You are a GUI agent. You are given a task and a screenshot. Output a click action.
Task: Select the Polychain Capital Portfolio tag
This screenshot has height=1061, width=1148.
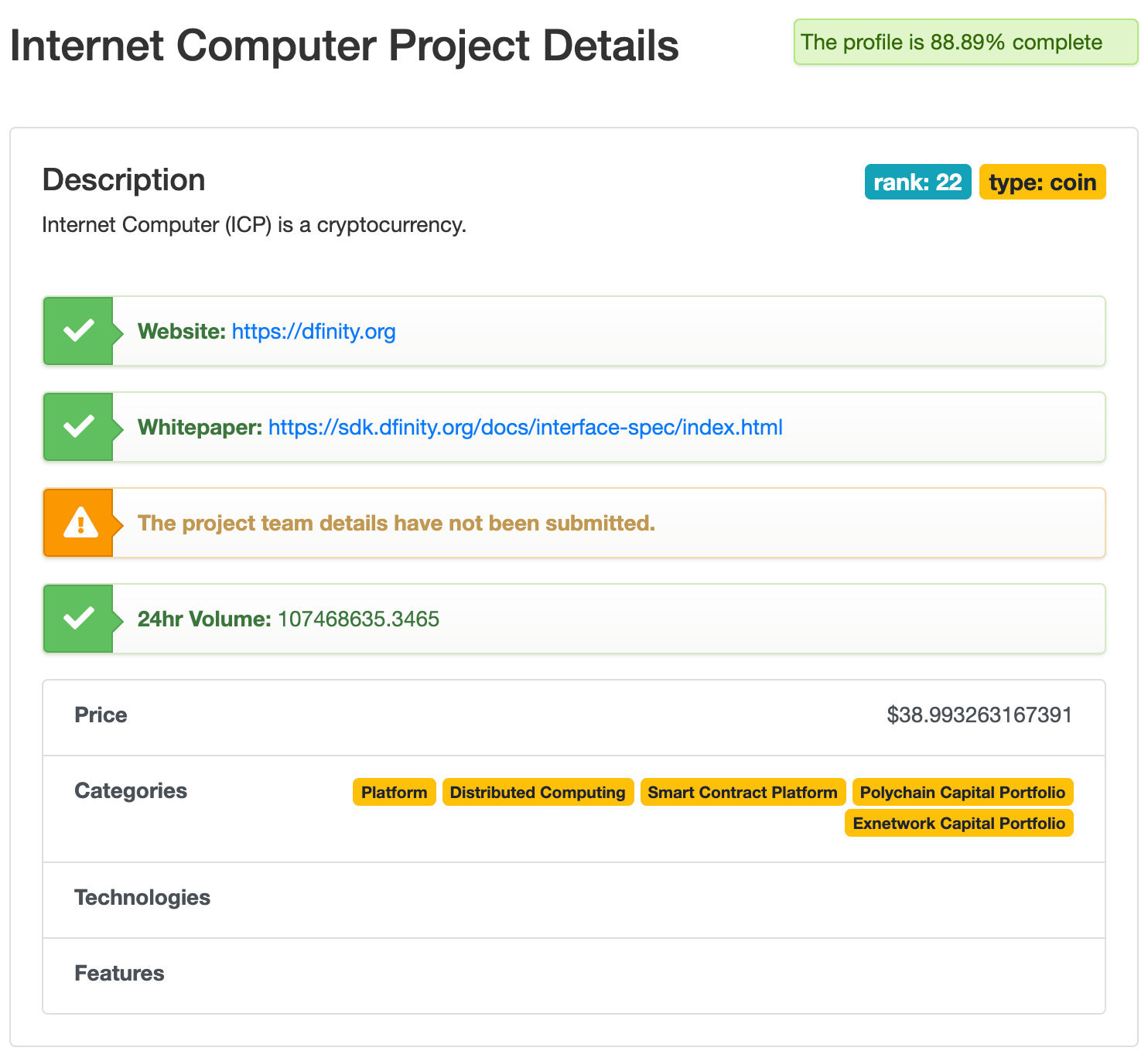pos(962,792)
